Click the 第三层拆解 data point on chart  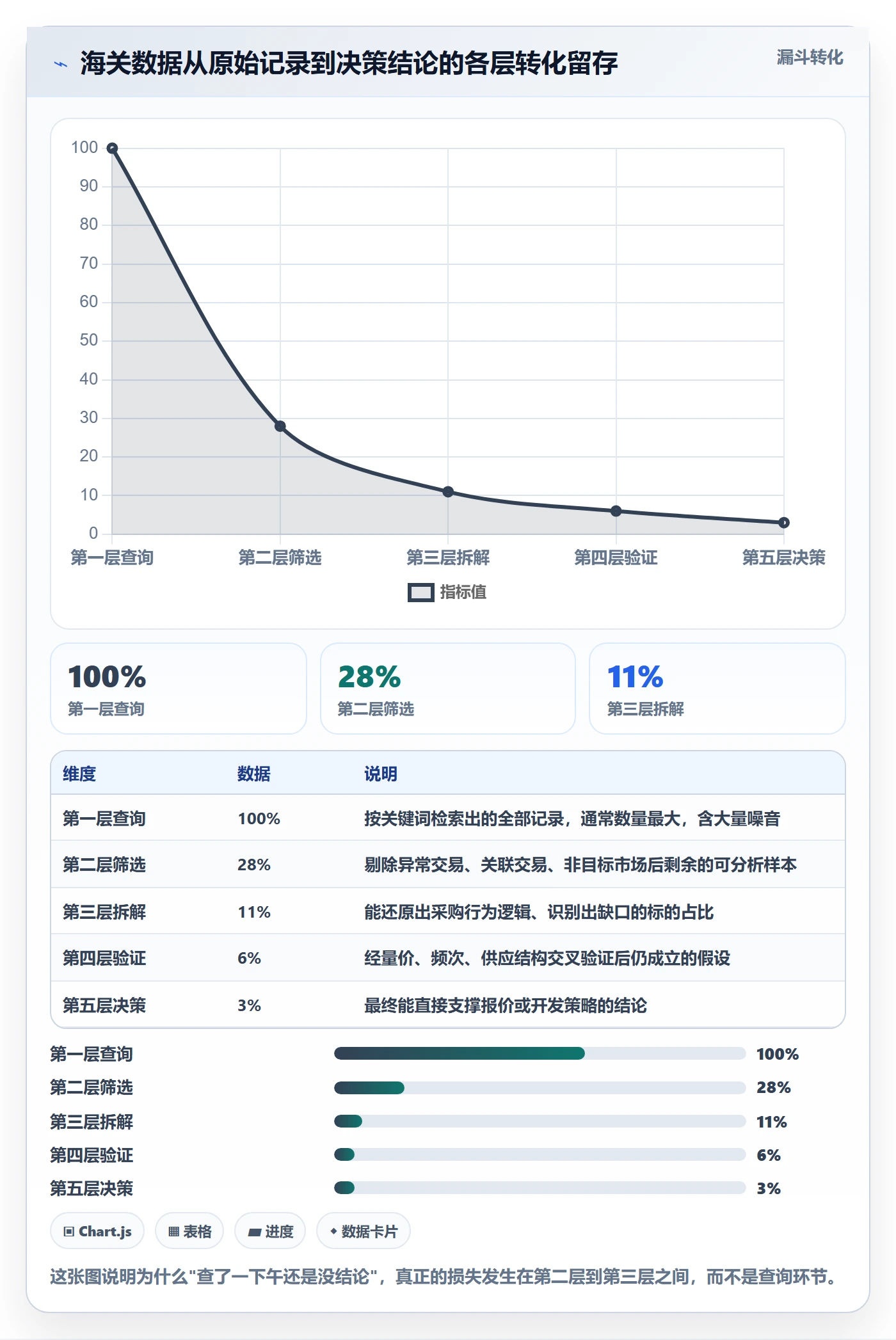click(x=448, y=492)
